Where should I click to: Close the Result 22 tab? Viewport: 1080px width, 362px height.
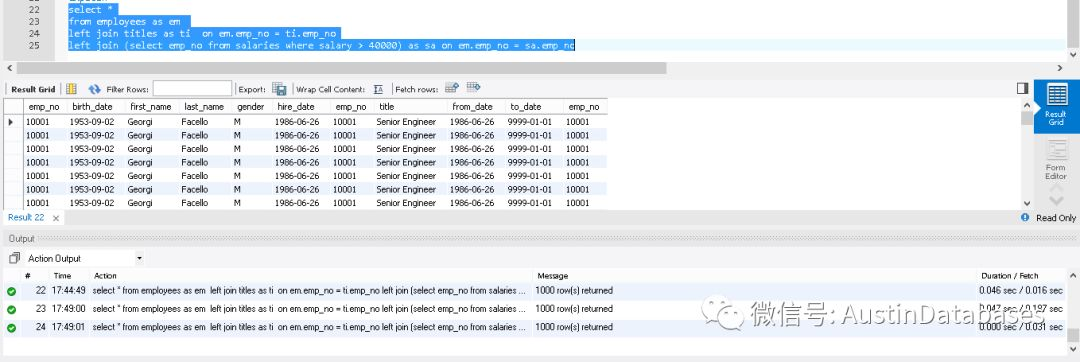[56, 218]
